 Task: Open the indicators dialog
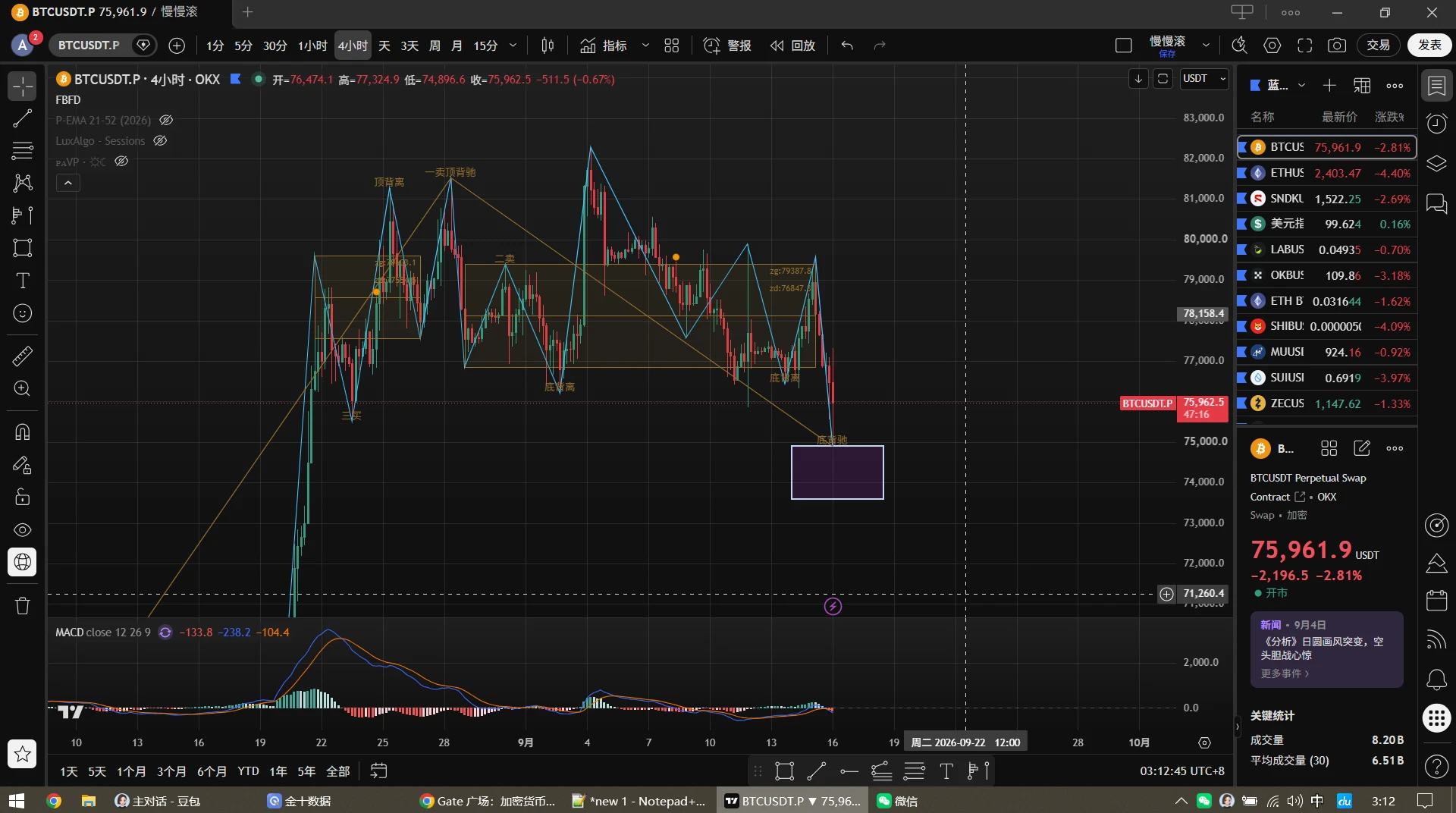[x=604, y=46]
